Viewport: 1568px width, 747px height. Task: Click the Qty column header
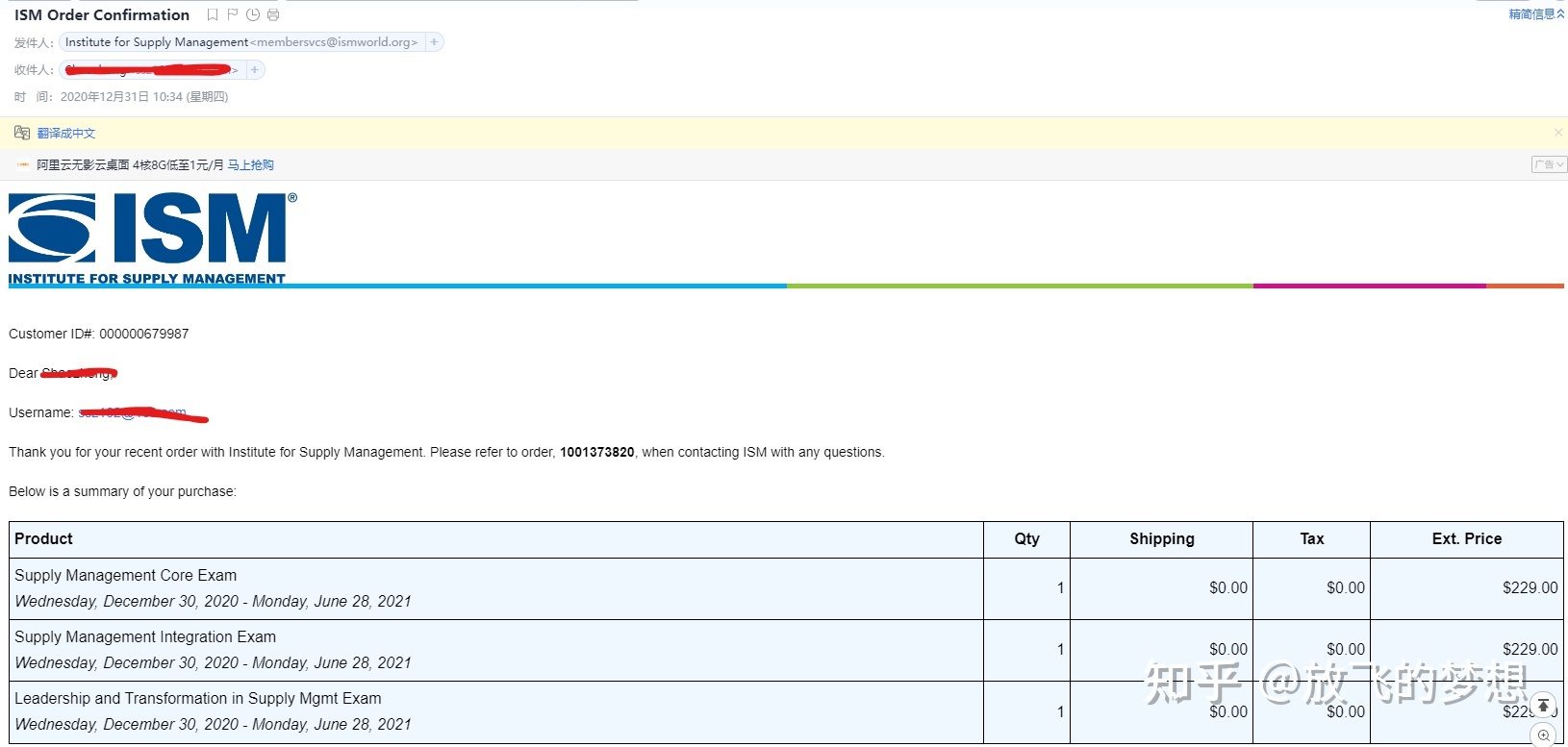point(1026,539)
